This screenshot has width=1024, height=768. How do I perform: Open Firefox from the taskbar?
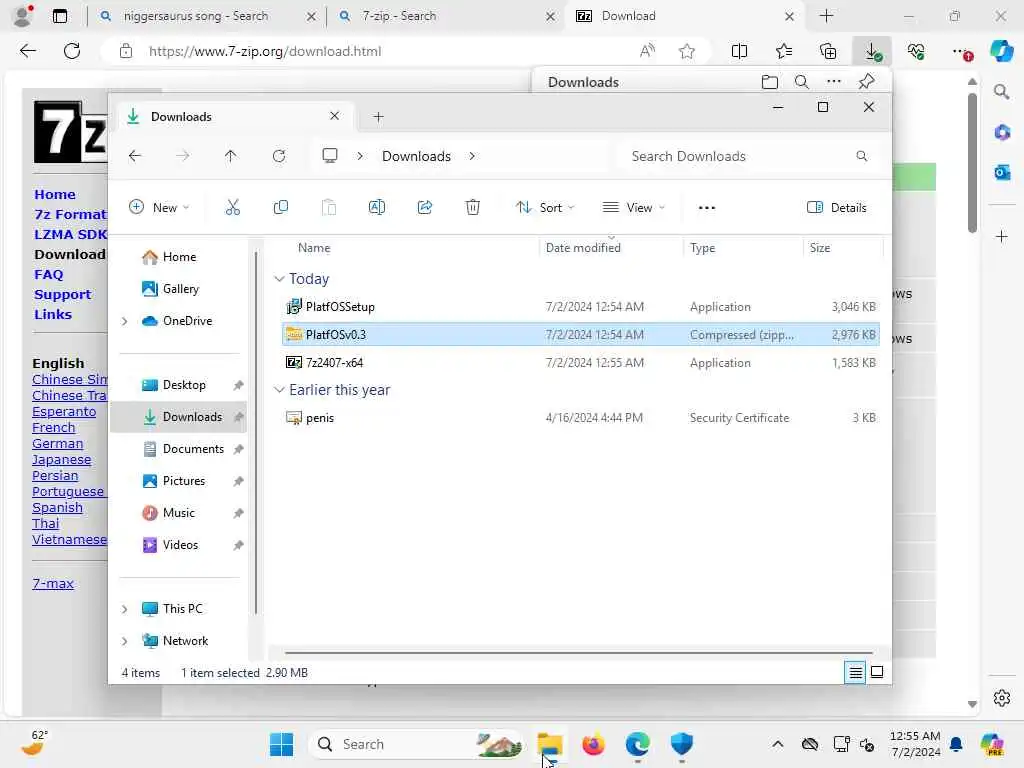pyautogui.click(x=593, y=744)
